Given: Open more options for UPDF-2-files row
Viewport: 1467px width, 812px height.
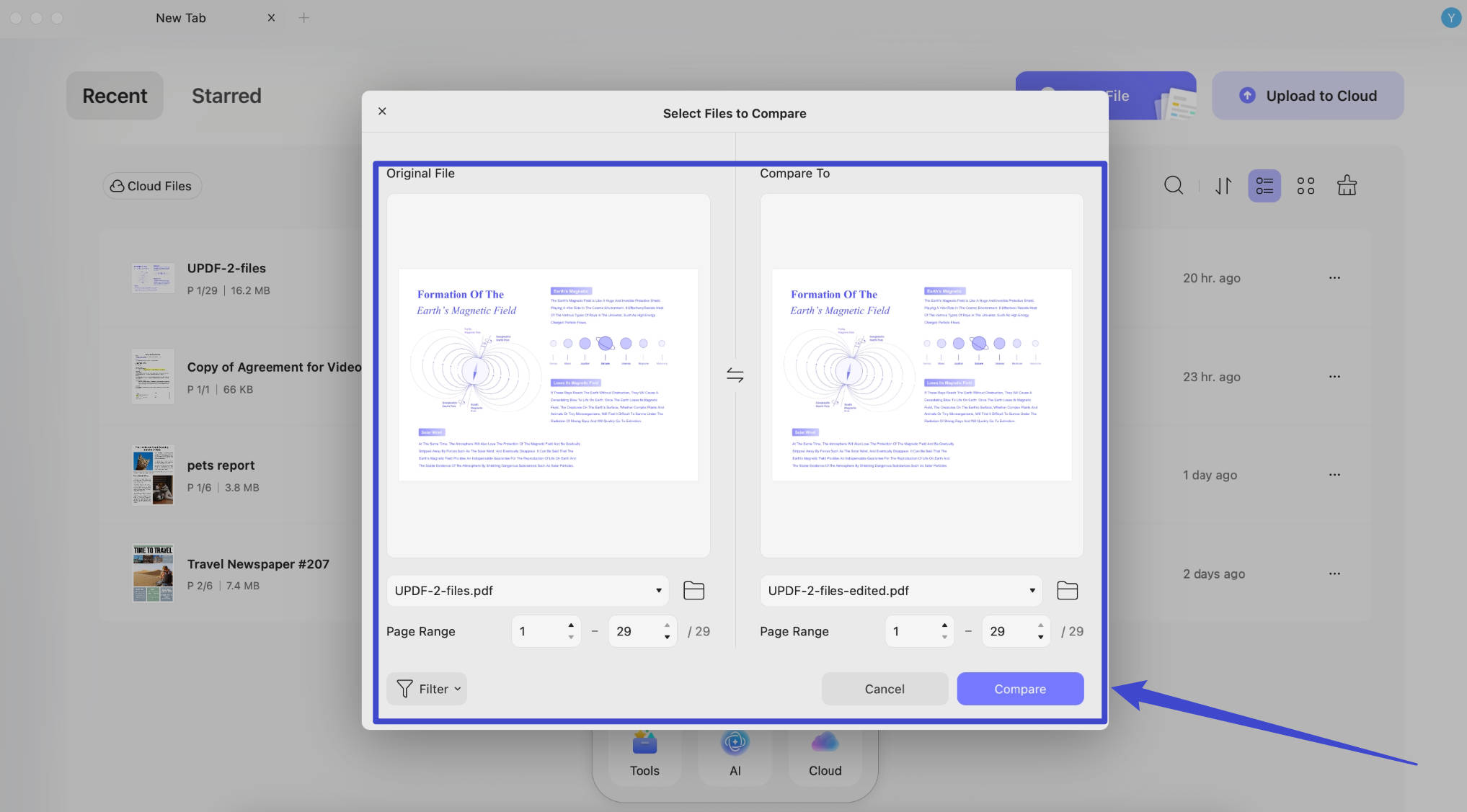Looking at the screenshot, I should (x=1334, y=277).
